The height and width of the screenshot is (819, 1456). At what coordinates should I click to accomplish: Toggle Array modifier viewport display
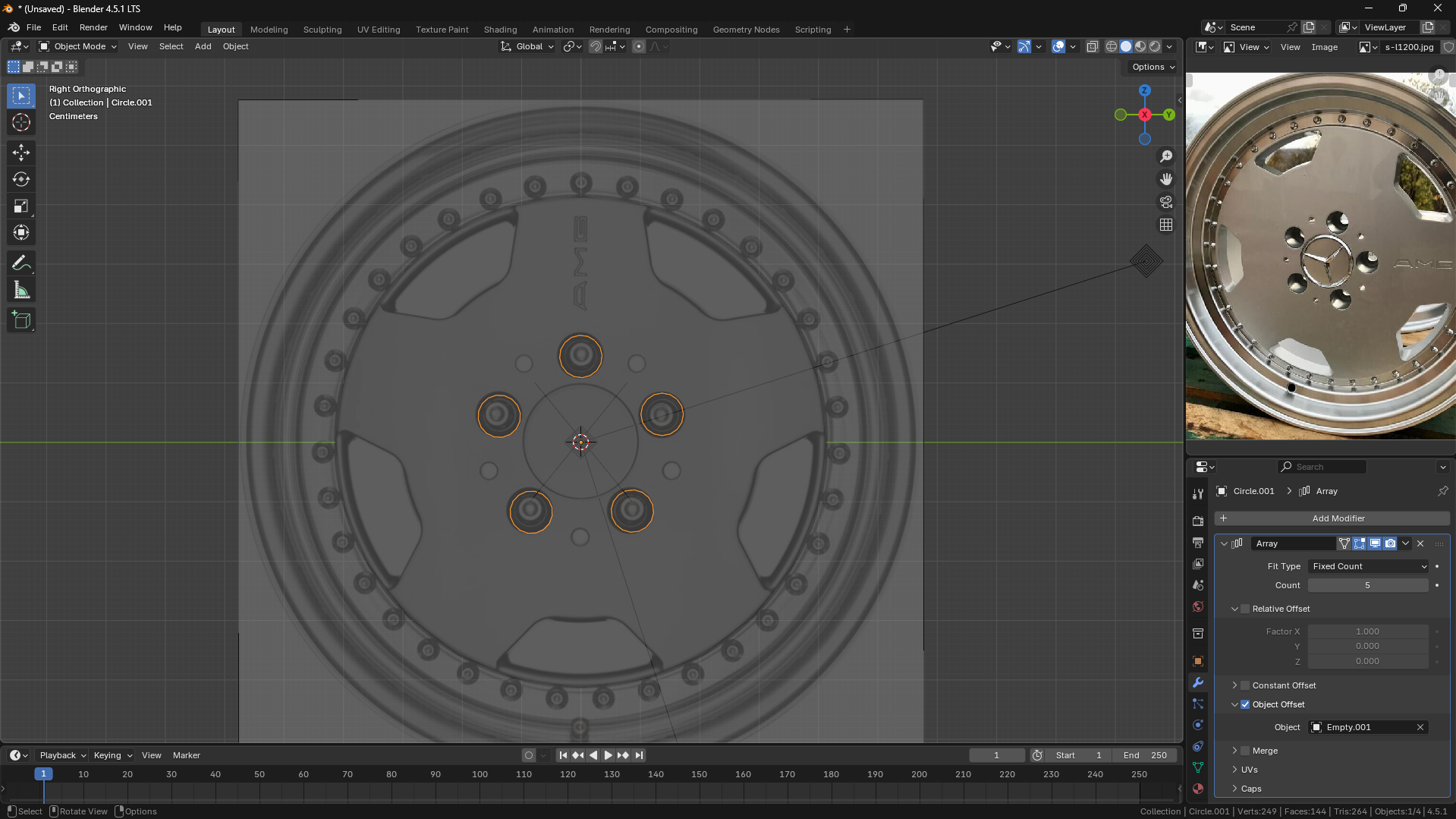[1375, 543]
